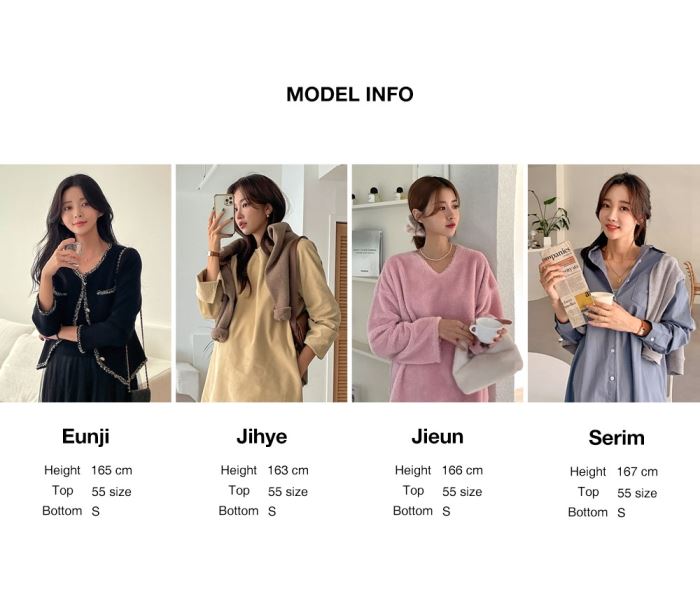Click the phone in Jihye's hand
The height and width of the screenshot is (610, 700).
224,213
